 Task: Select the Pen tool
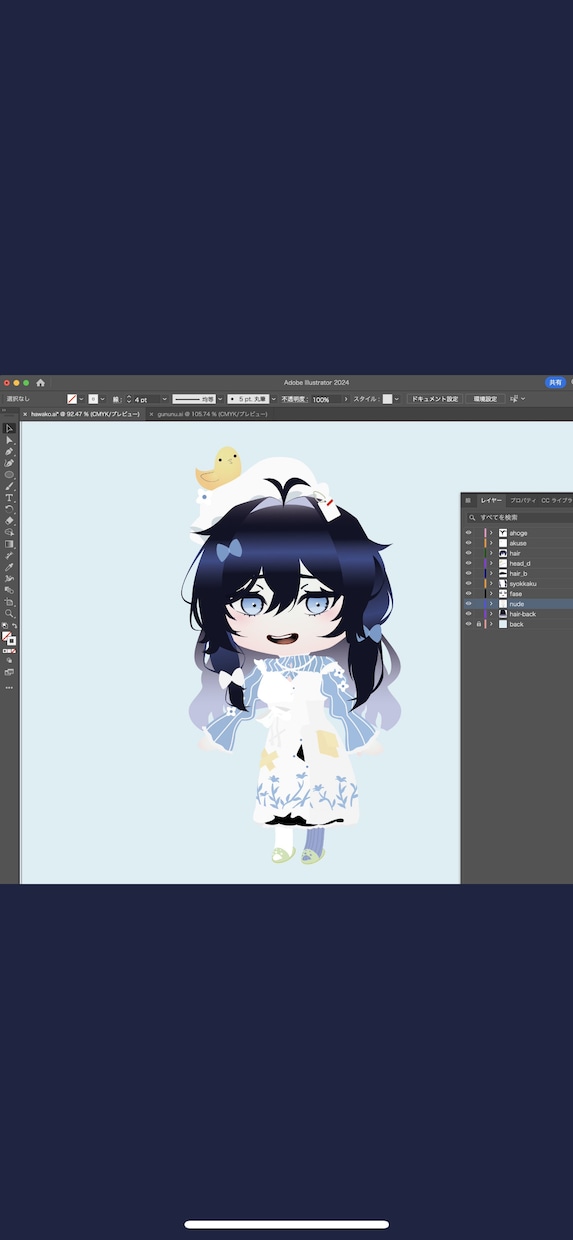[x=9, y=452]
